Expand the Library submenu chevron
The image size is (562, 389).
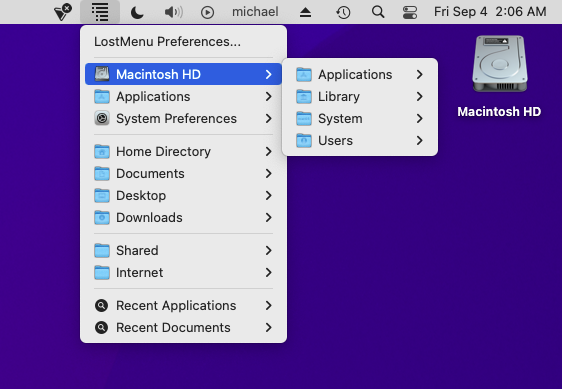tap(420, 96)
